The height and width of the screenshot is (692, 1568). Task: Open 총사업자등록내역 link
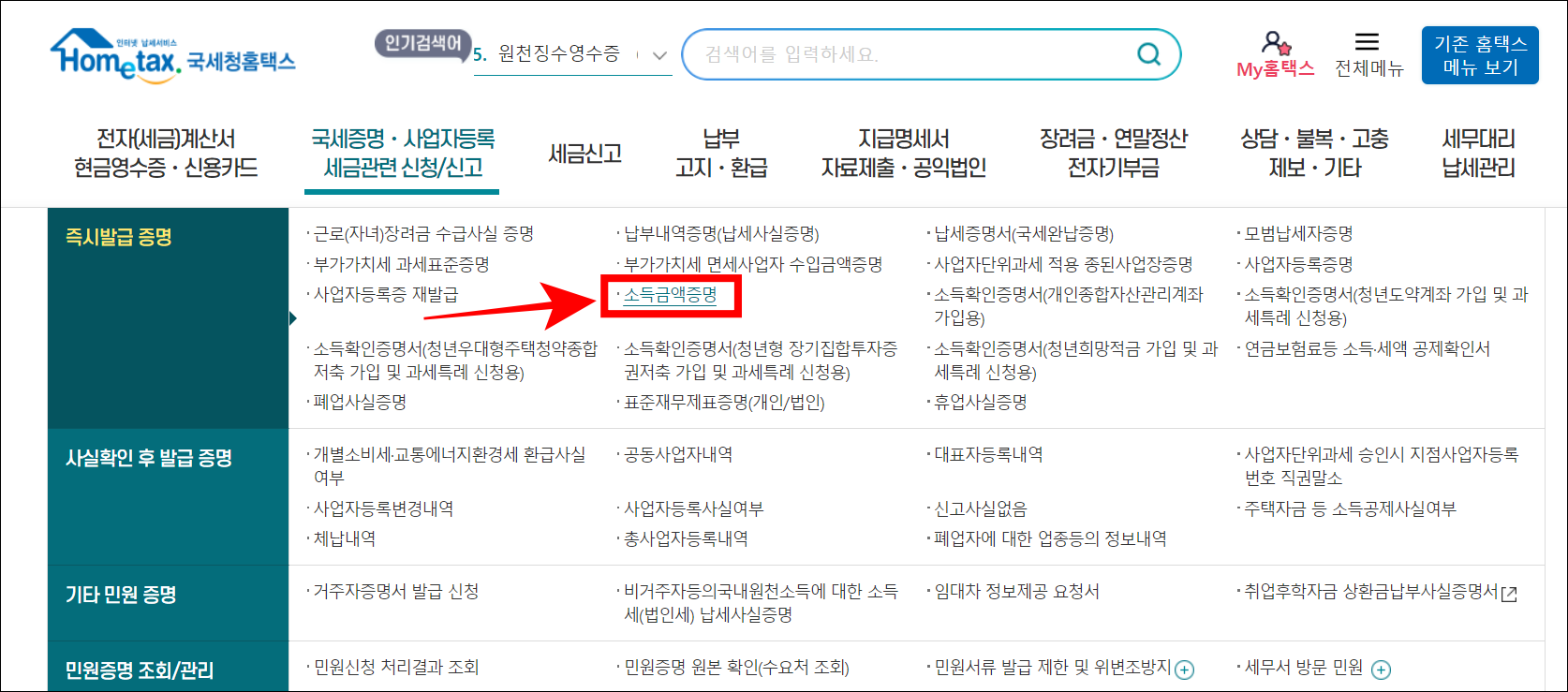pos(686,539)
